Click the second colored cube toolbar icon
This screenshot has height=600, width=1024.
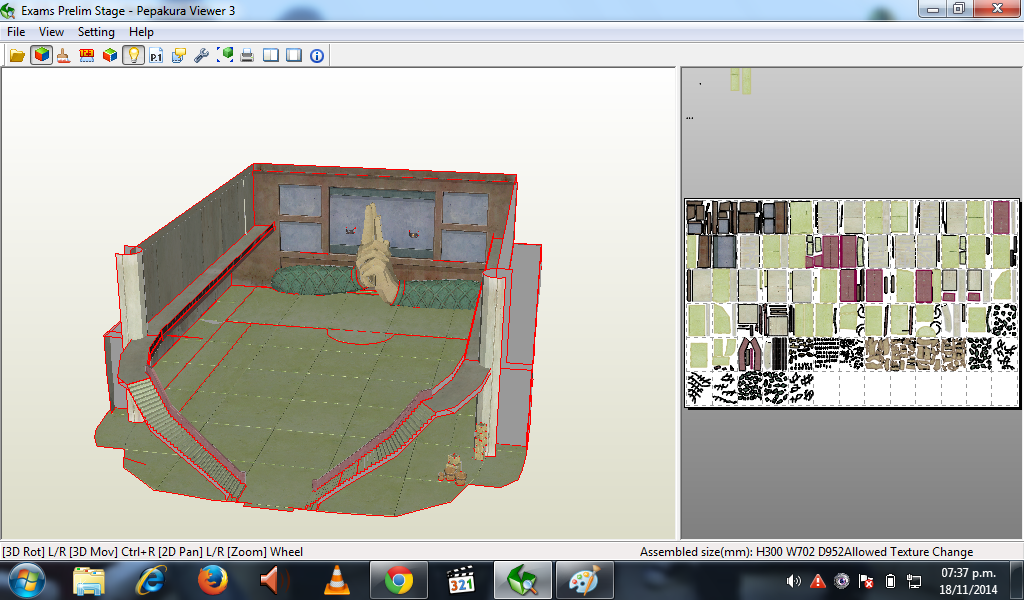110,55
